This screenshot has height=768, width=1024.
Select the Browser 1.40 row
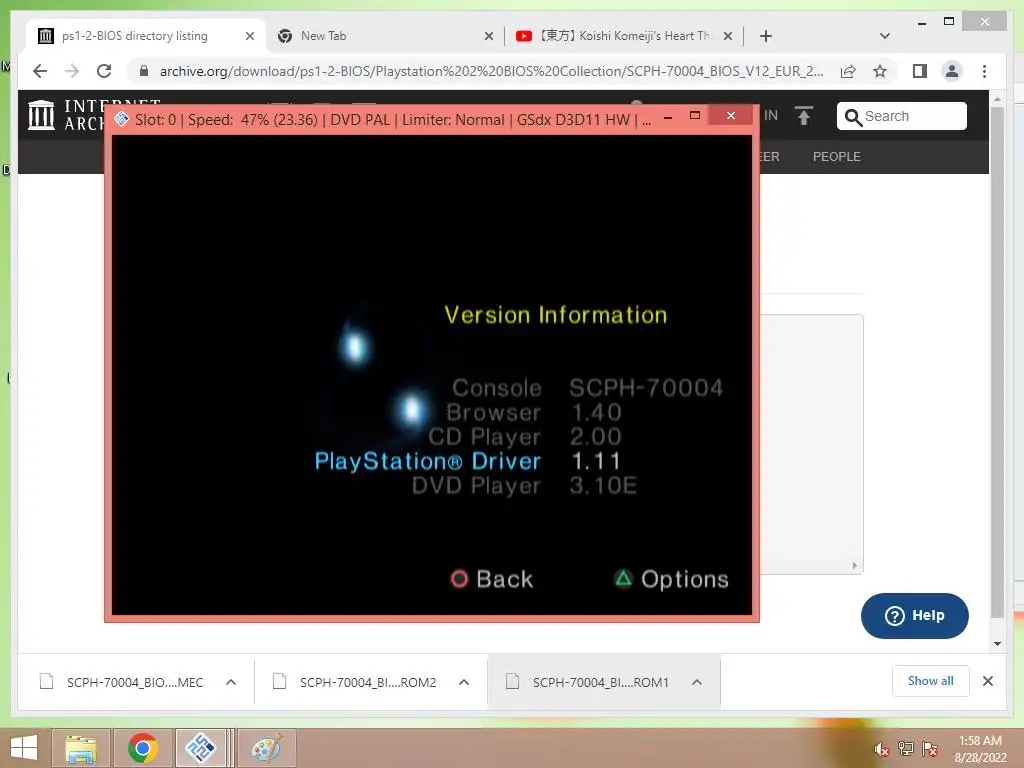point(534,412)
